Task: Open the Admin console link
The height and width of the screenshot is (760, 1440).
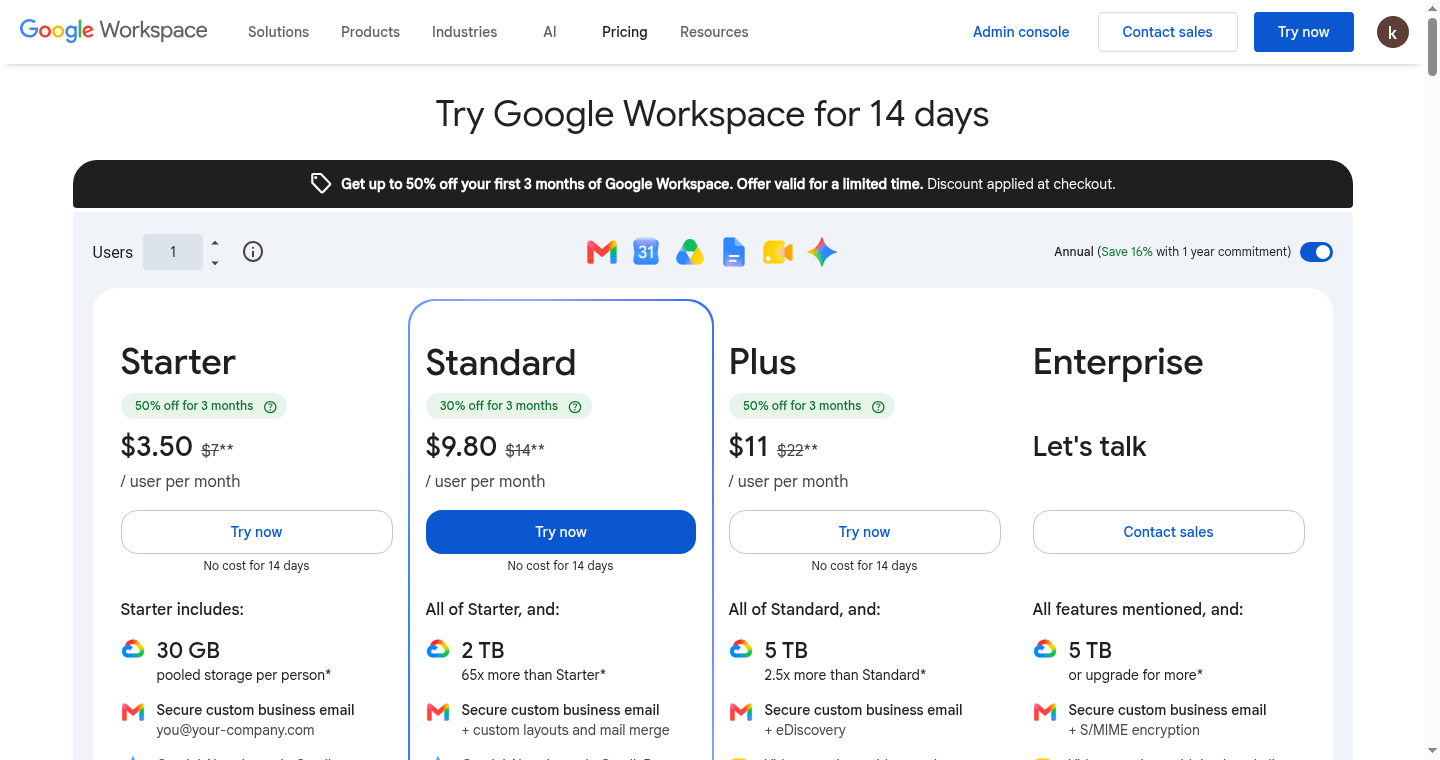Action: (x=1021, y=32)
